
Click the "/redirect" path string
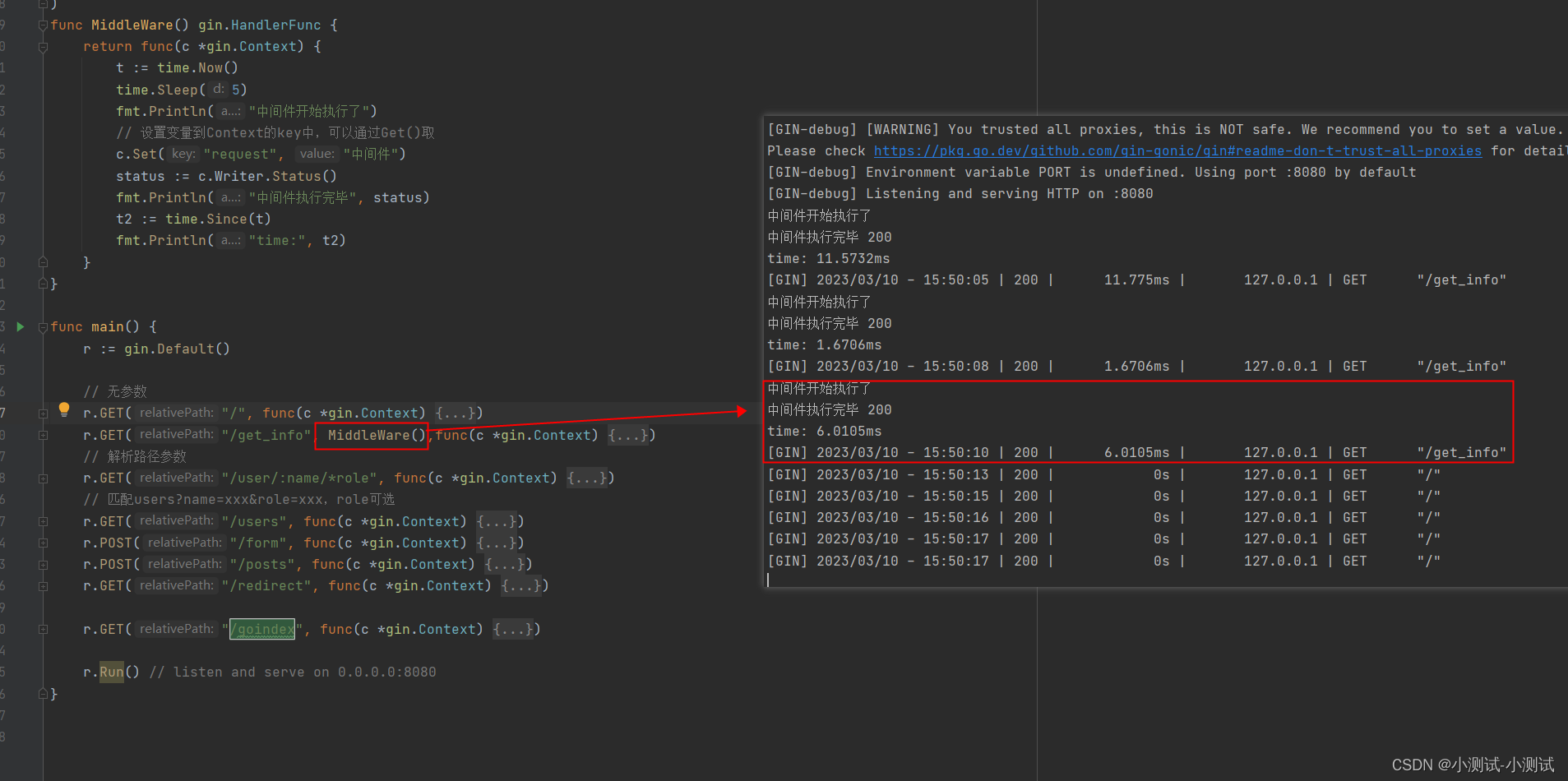point(266,585)
